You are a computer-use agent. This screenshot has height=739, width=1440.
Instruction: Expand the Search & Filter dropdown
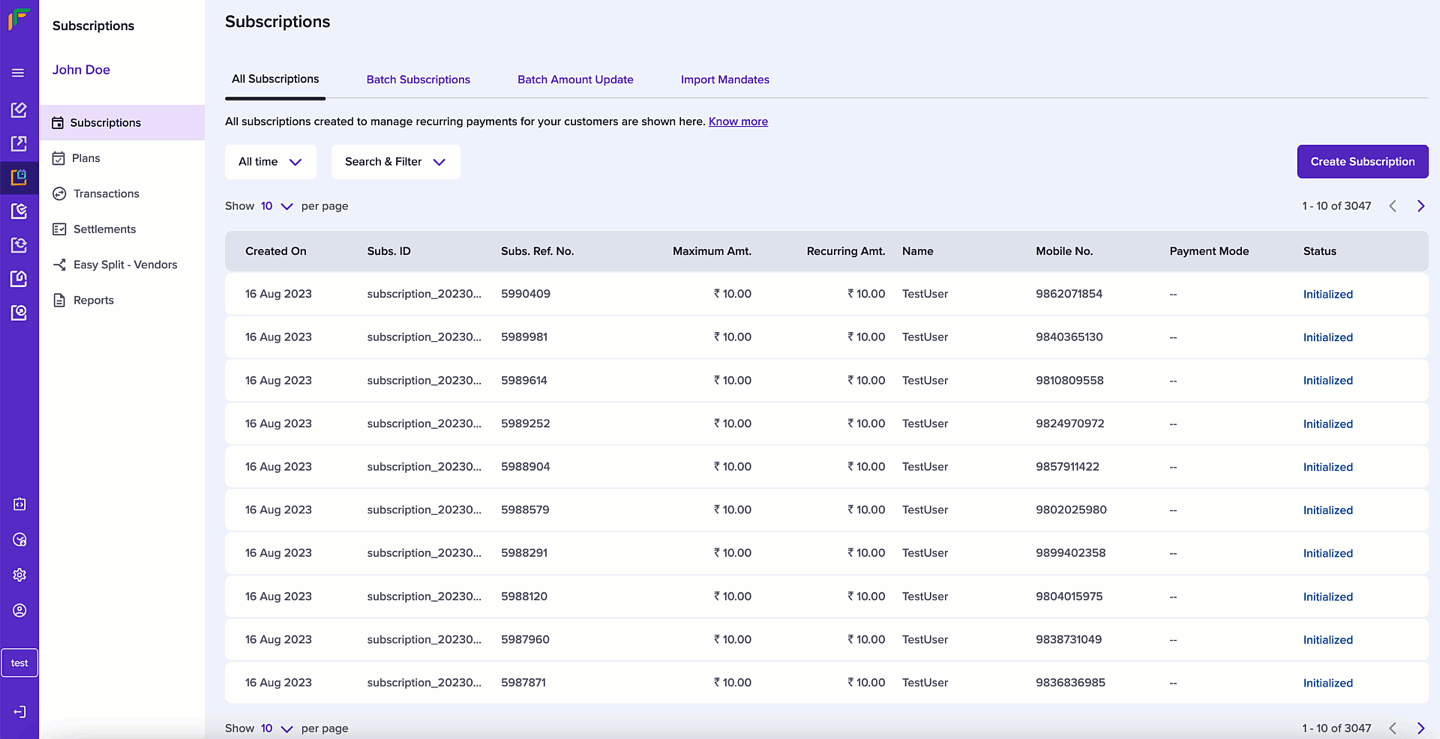395,162
